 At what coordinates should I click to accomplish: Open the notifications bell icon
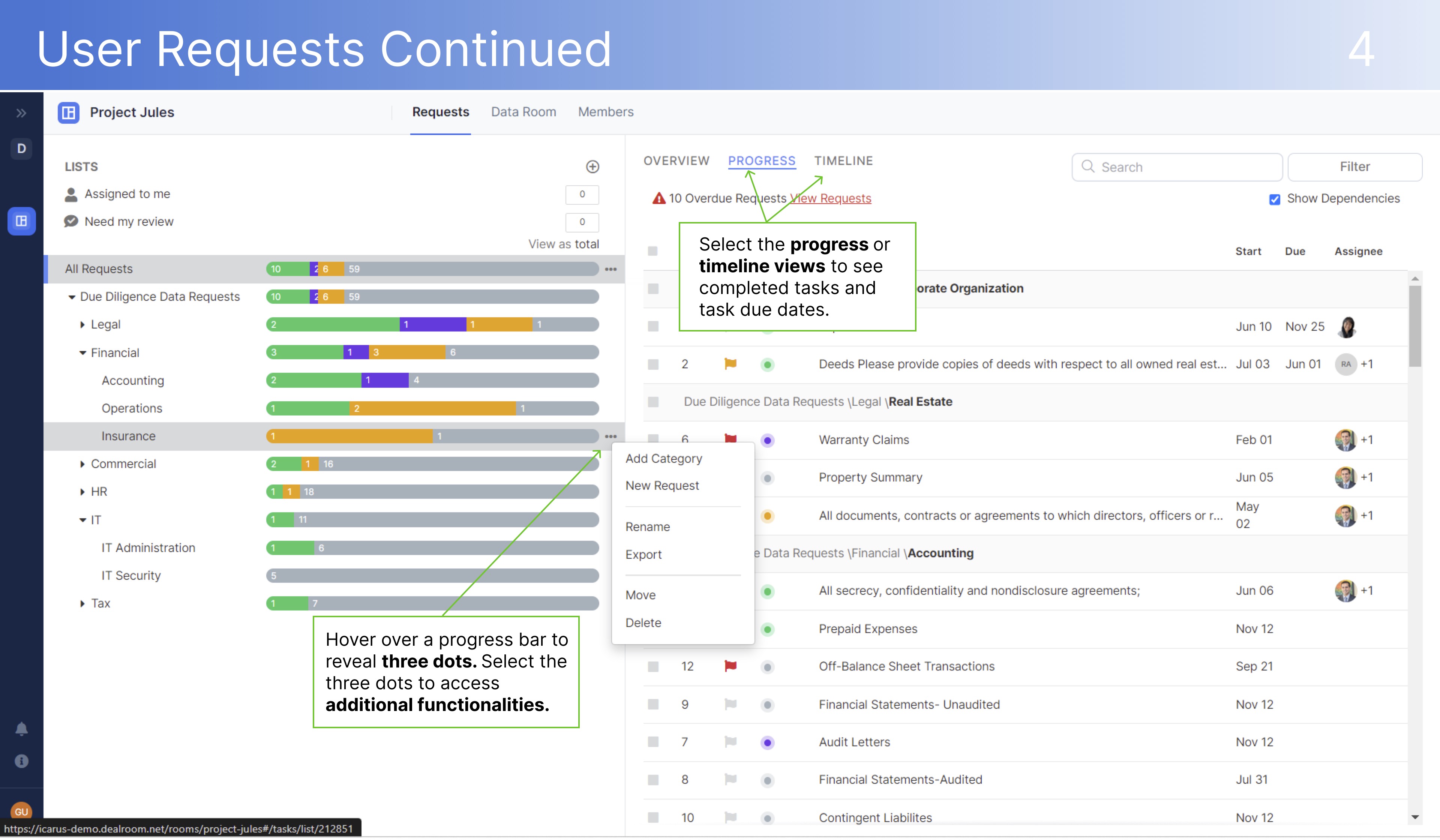(21, 729)
